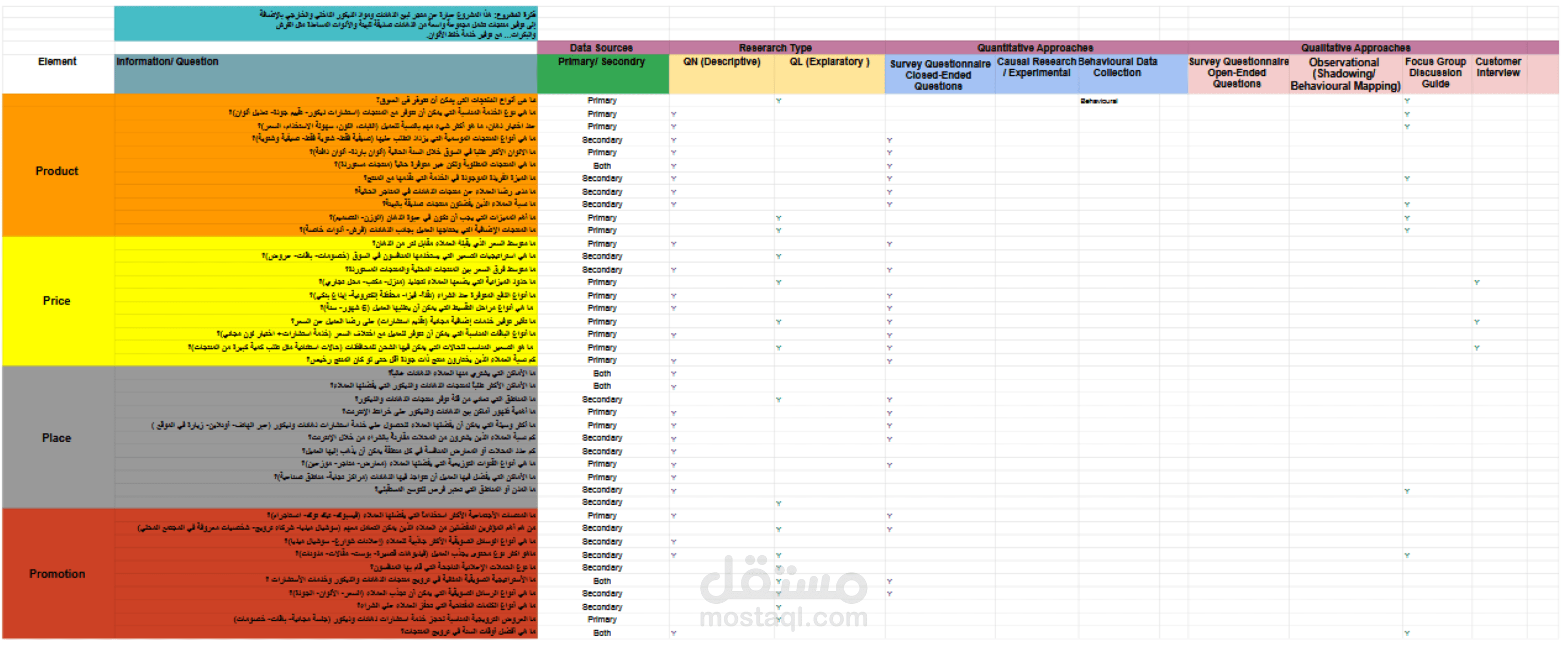Click Survey Questionnaire Closed-Ended Questions header
1568x645 pixels.
939,75
